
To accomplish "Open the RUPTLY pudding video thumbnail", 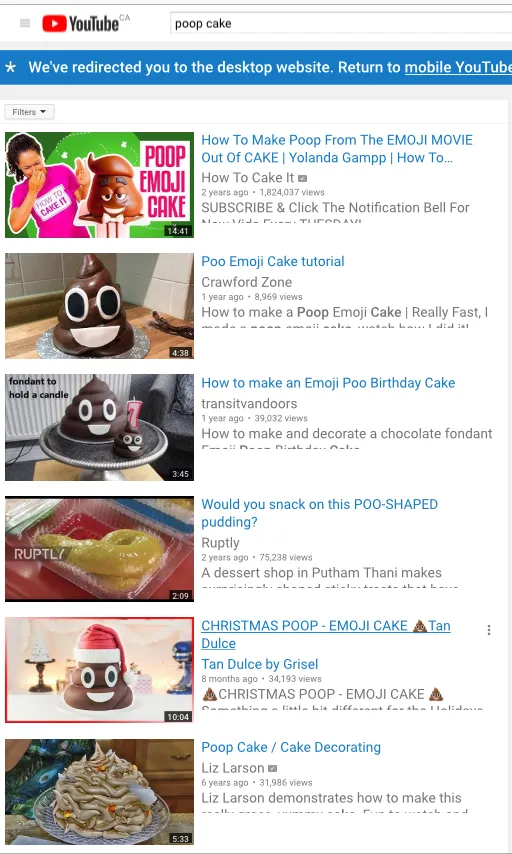I will (x=99, y=549).
